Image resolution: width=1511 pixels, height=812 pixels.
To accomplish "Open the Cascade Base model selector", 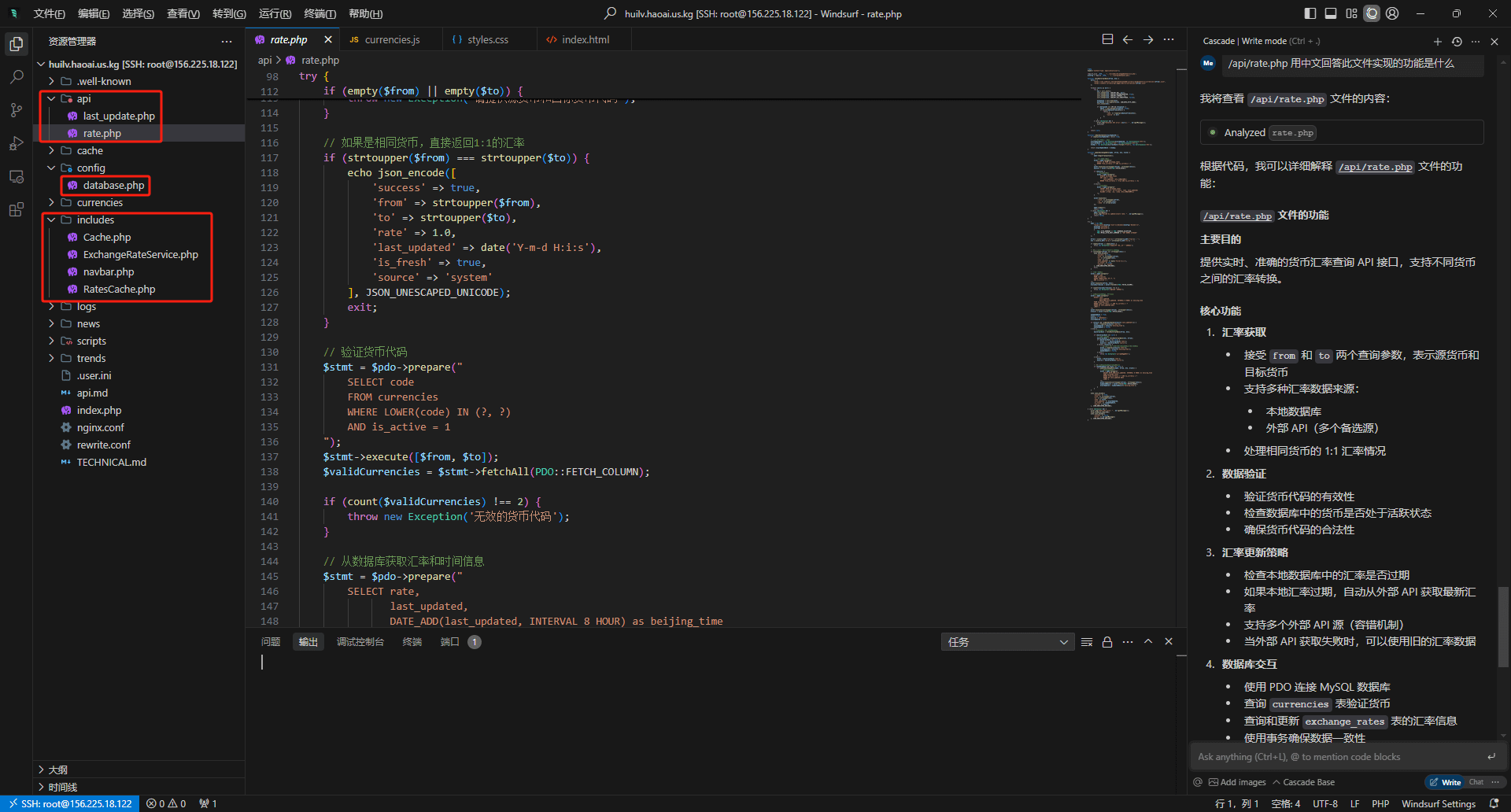I will tap(1303, 782).
